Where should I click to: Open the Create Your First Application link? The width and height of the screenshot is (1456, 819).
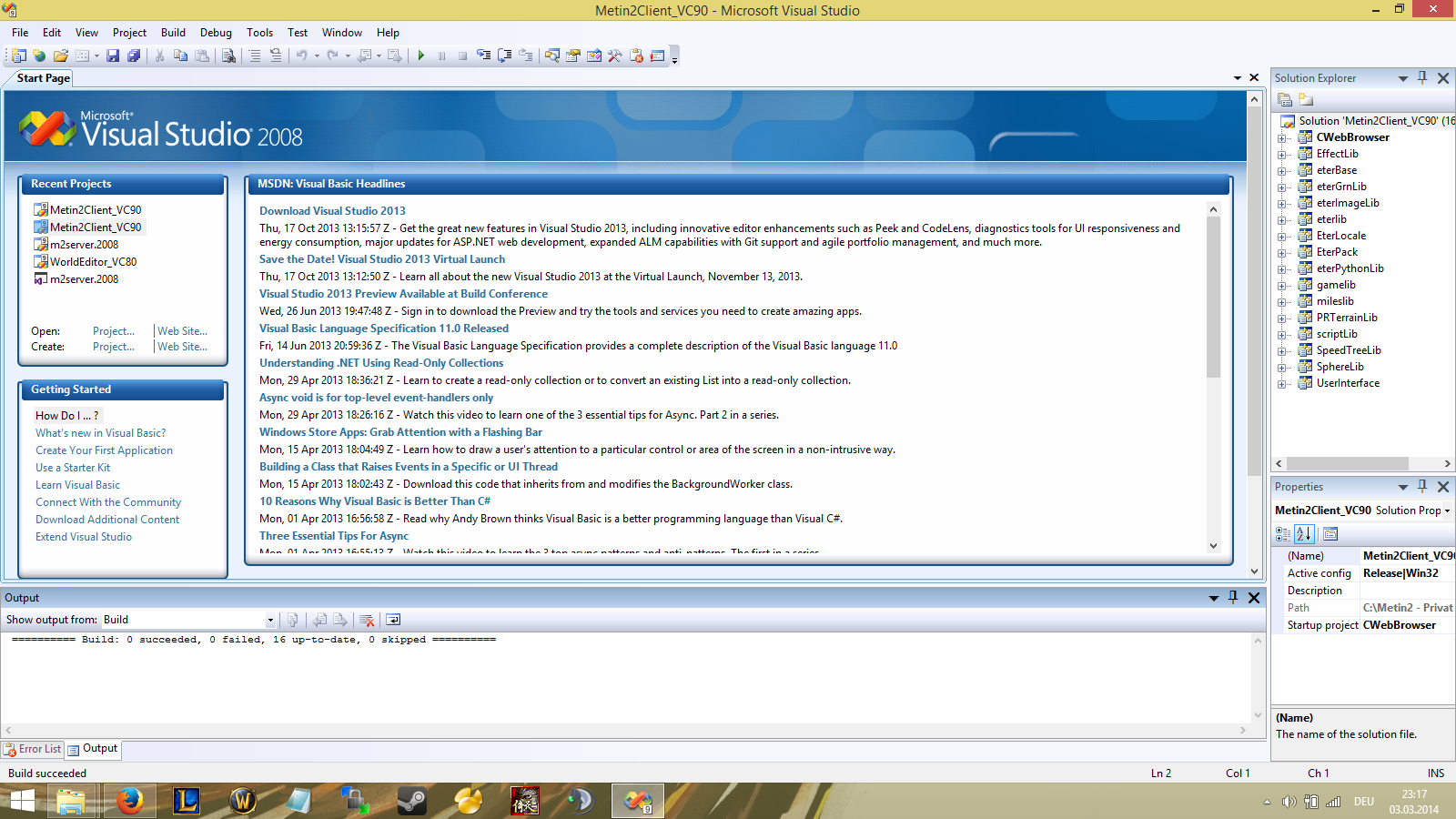tap(104, 450)
